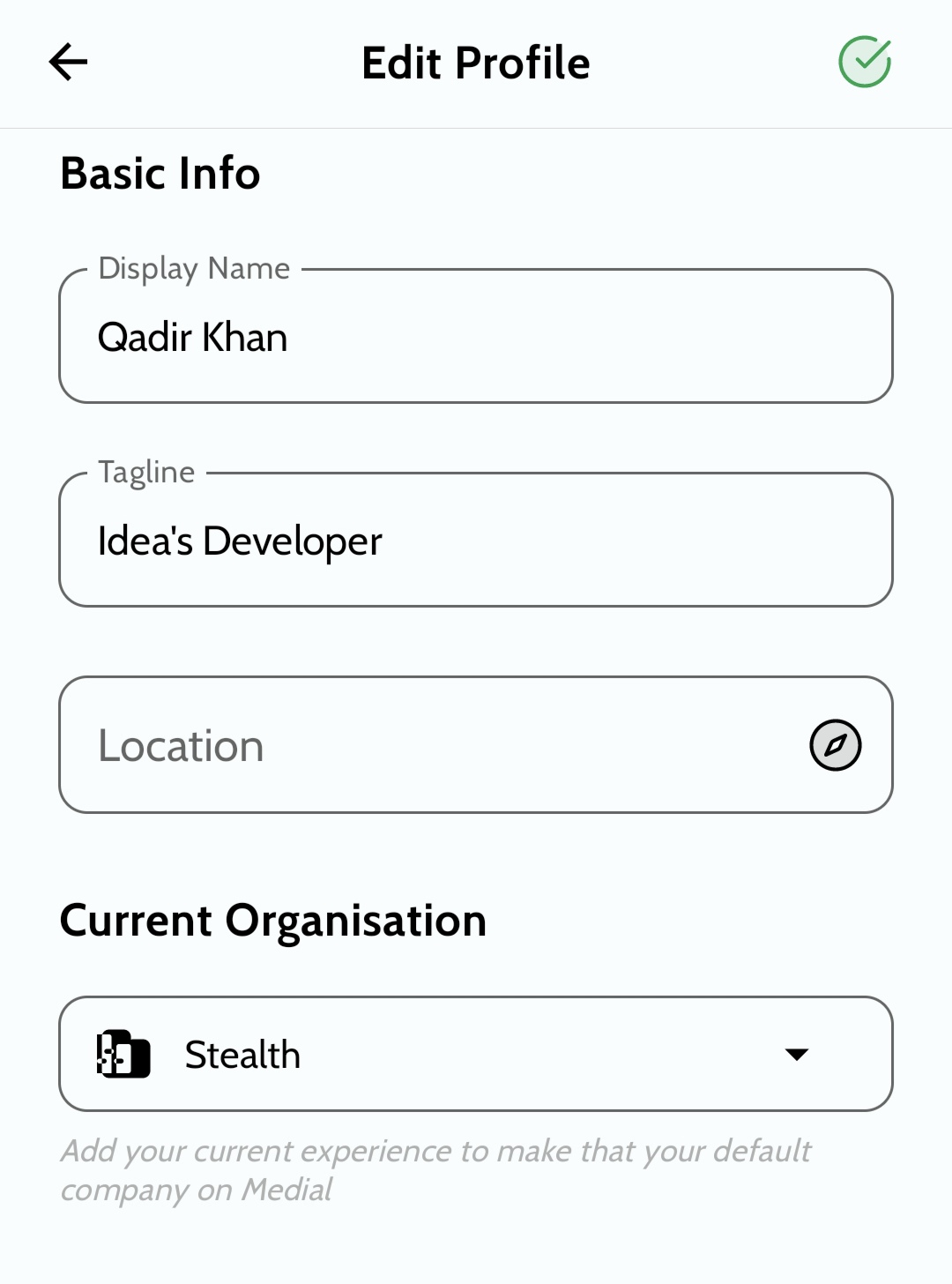Click the Tagline floating label
The image size is (952, 1284).
pos(146,472)
